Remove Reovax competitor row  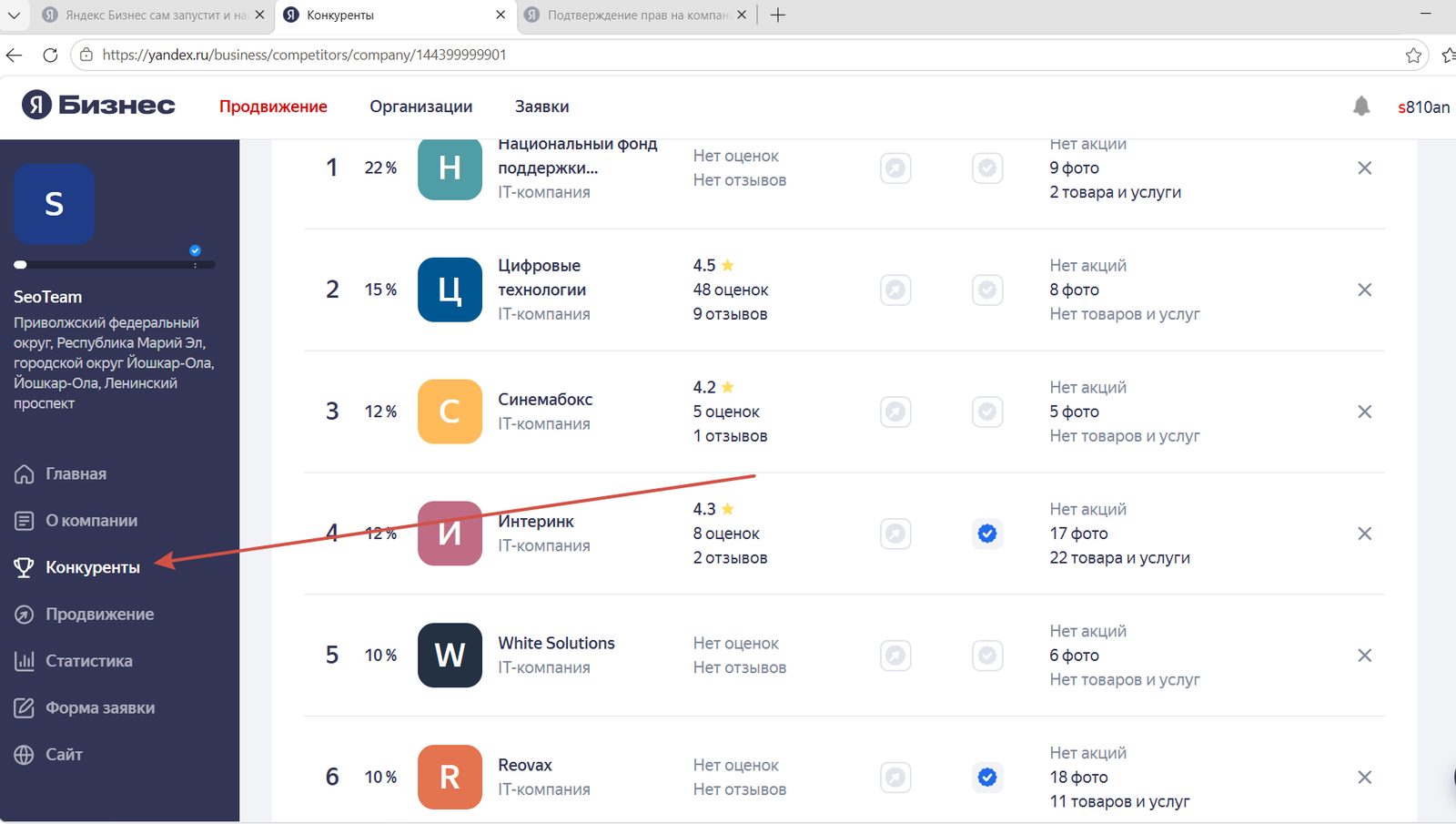[1364, 778]
